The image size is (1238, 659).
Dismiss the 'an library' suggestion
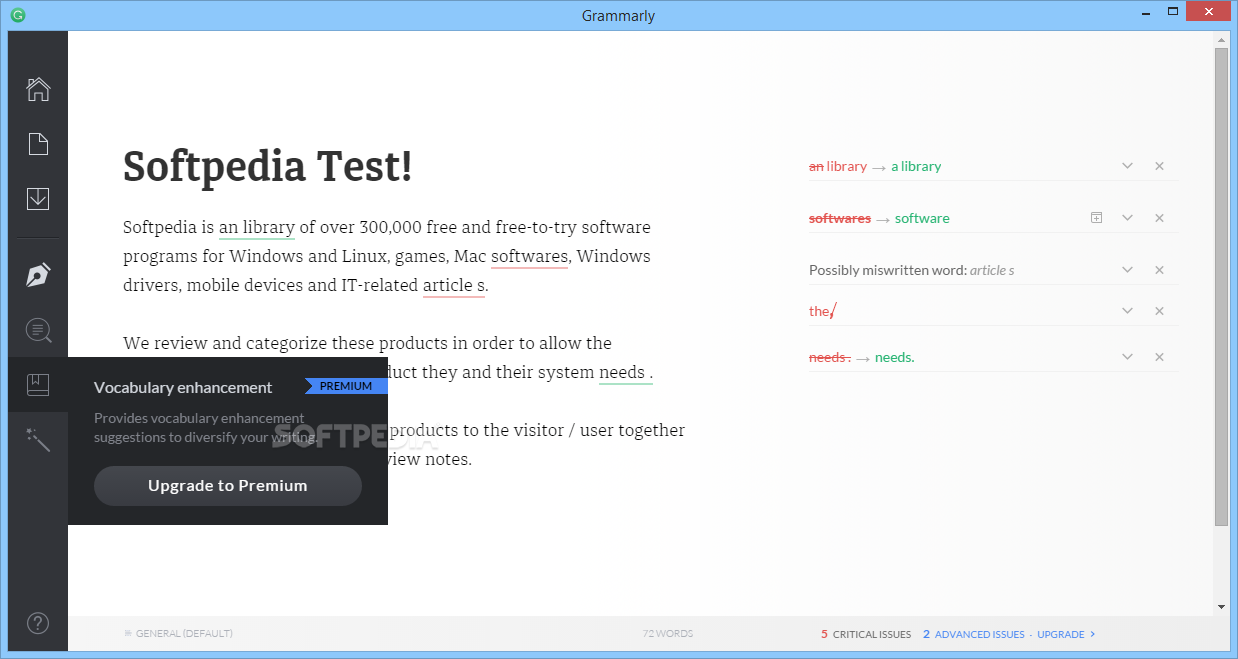click(x=1159, y=166)
